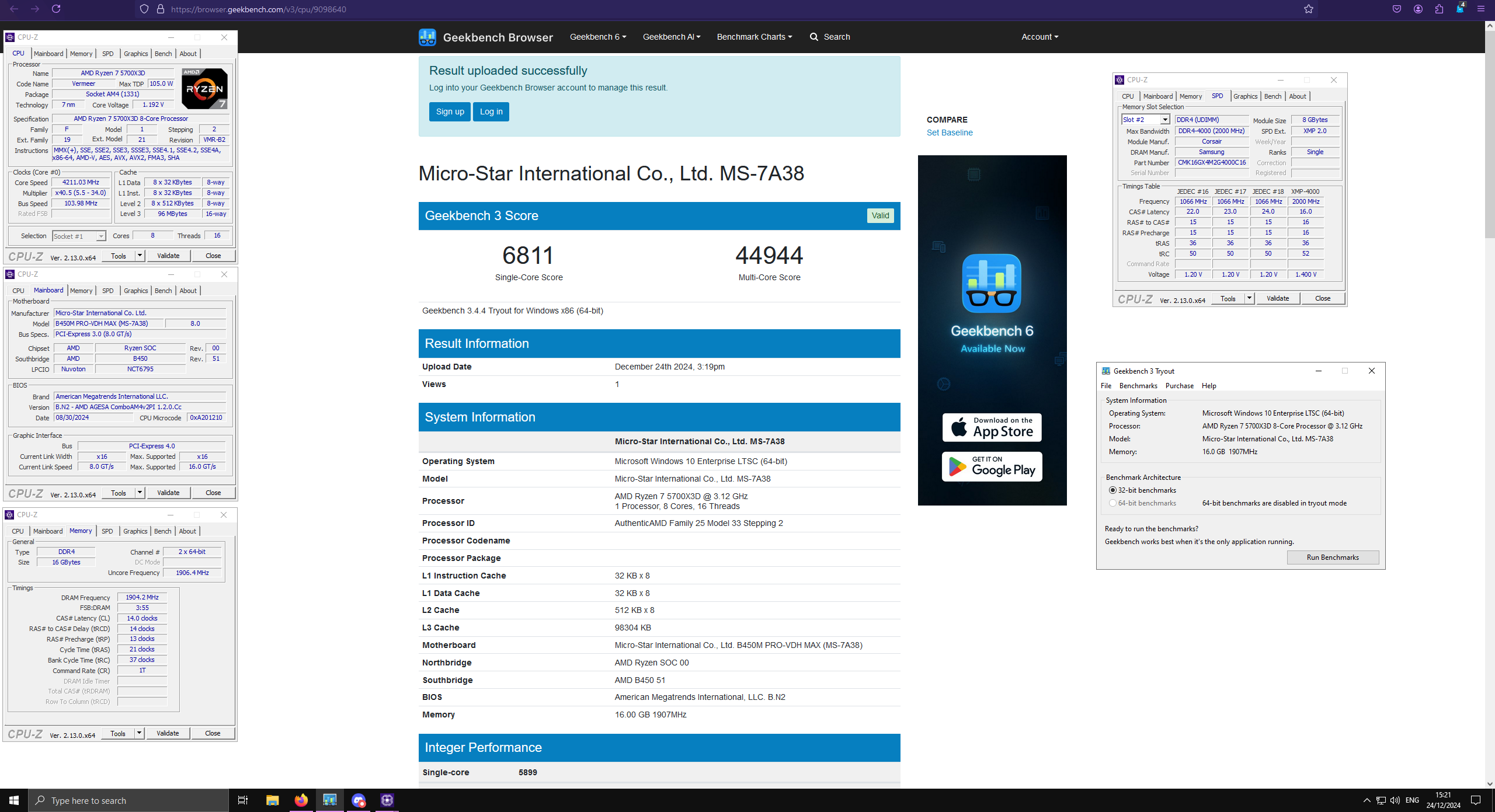The height and width of the screenshot is (812, 1495).
Task: Switch to Graphics tab in SPD CPU-Z window
Action: click(x=1245, y=96)
